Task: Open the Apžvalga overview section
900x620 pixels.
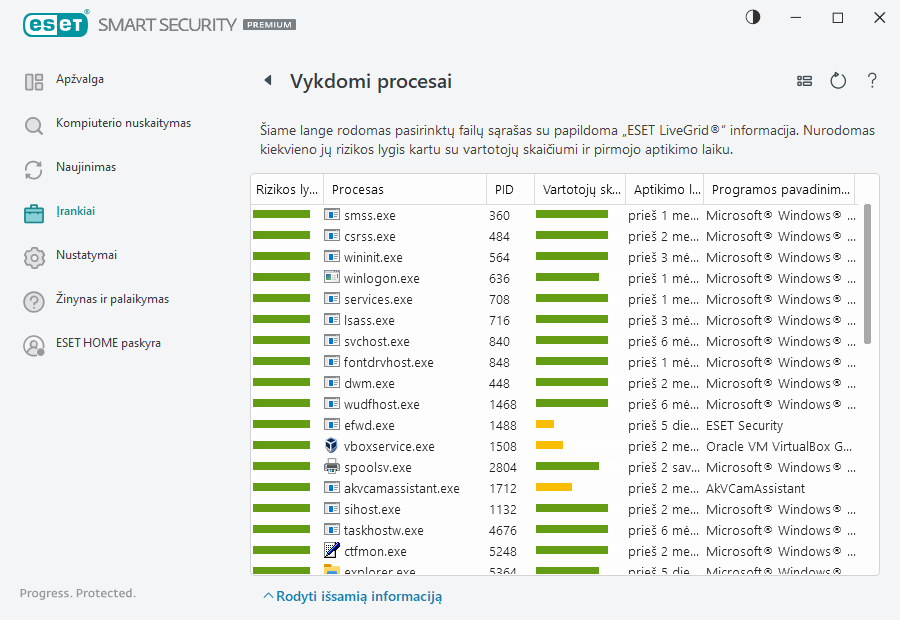Action: point(80,80)
